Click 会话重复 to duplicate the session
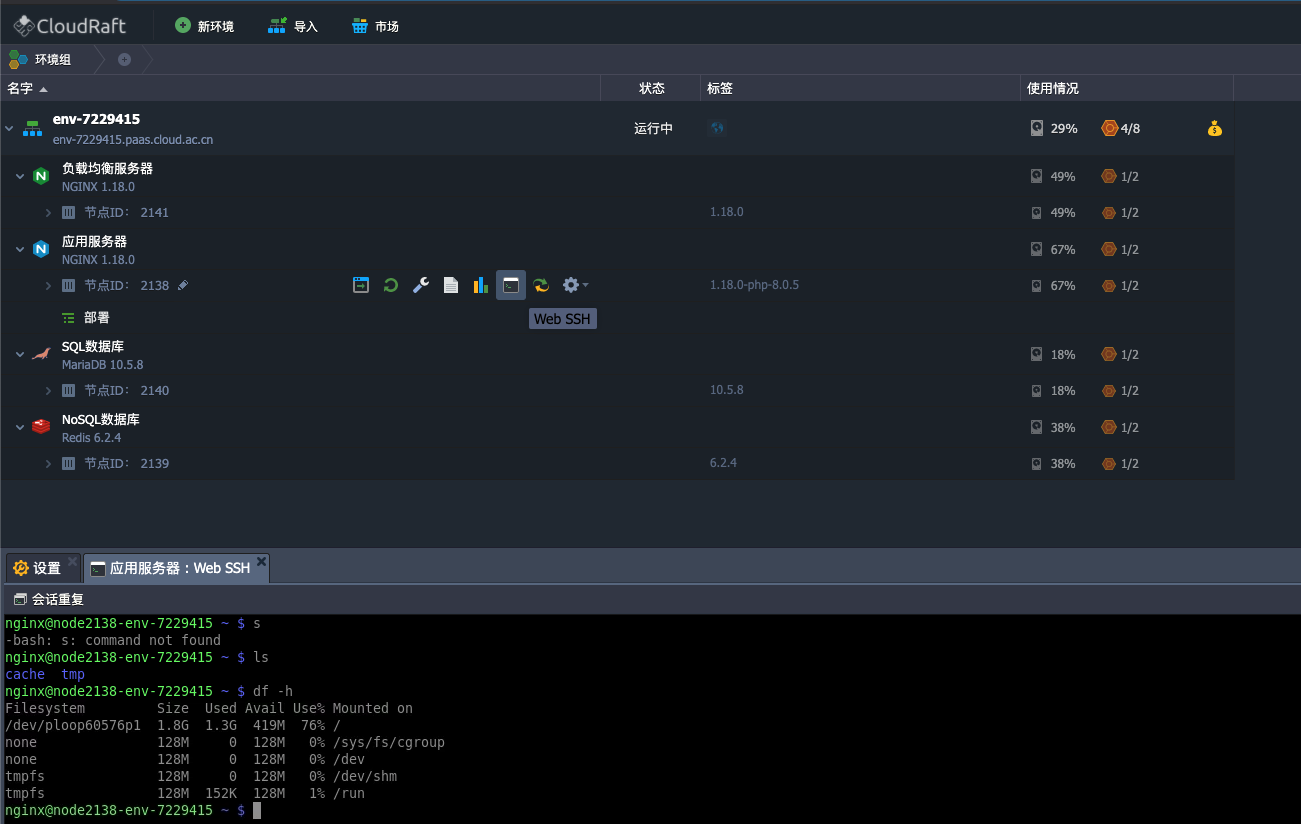The image size is (1301, 824). [x=50, y=599]
